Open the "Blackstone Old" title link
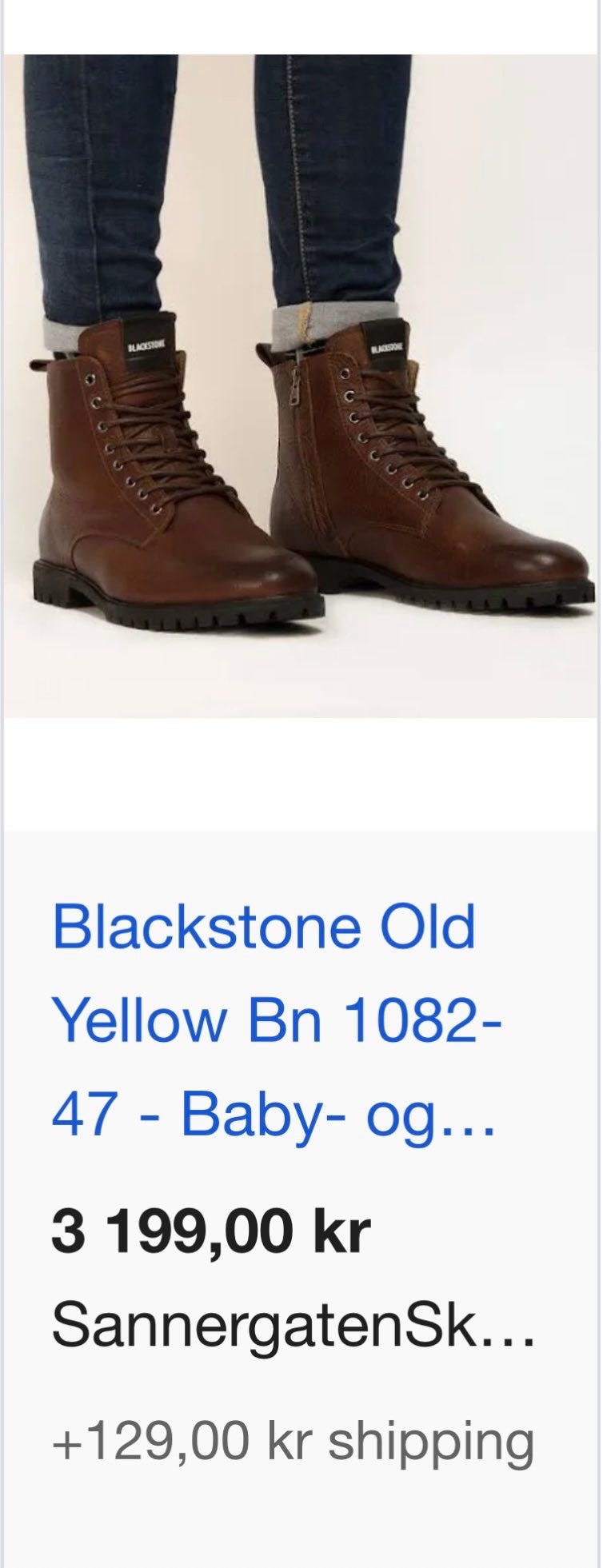 pyautogui.click(x=264, y=928)
